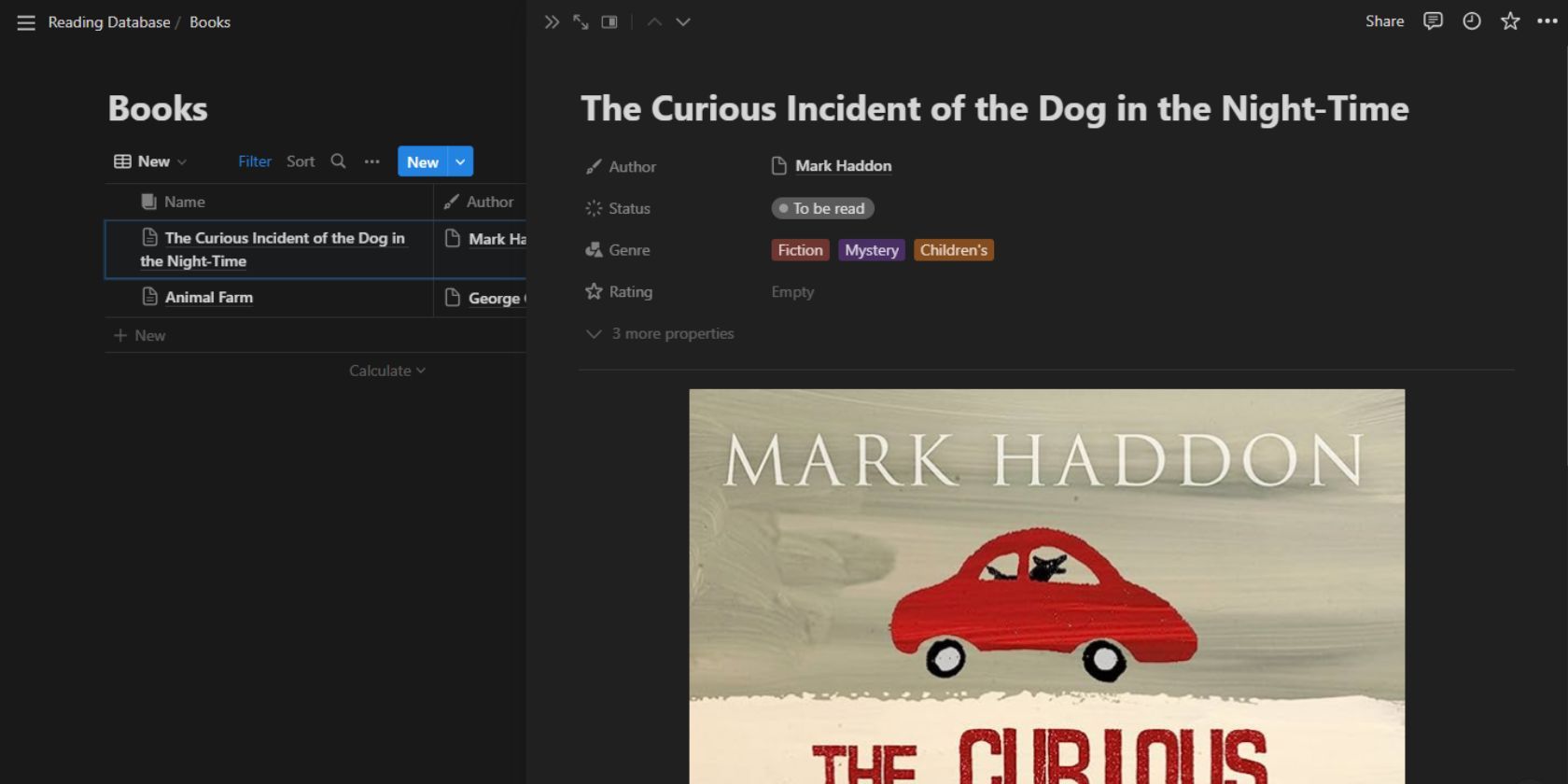Image resolution: width=1568 pixels, height=784 pixels.
Task: Go to previous page arrow
Action: pyautogui.click(x=654, y=22)
